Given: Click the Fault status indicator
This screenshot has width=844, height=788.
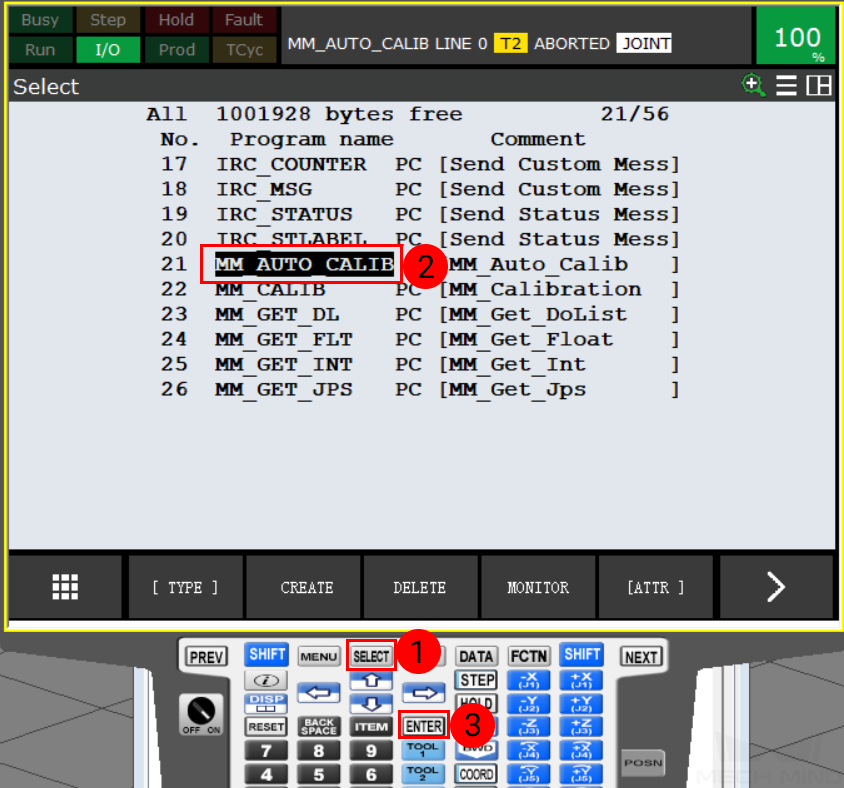Looking at the screenshot, I should [244, 20].
